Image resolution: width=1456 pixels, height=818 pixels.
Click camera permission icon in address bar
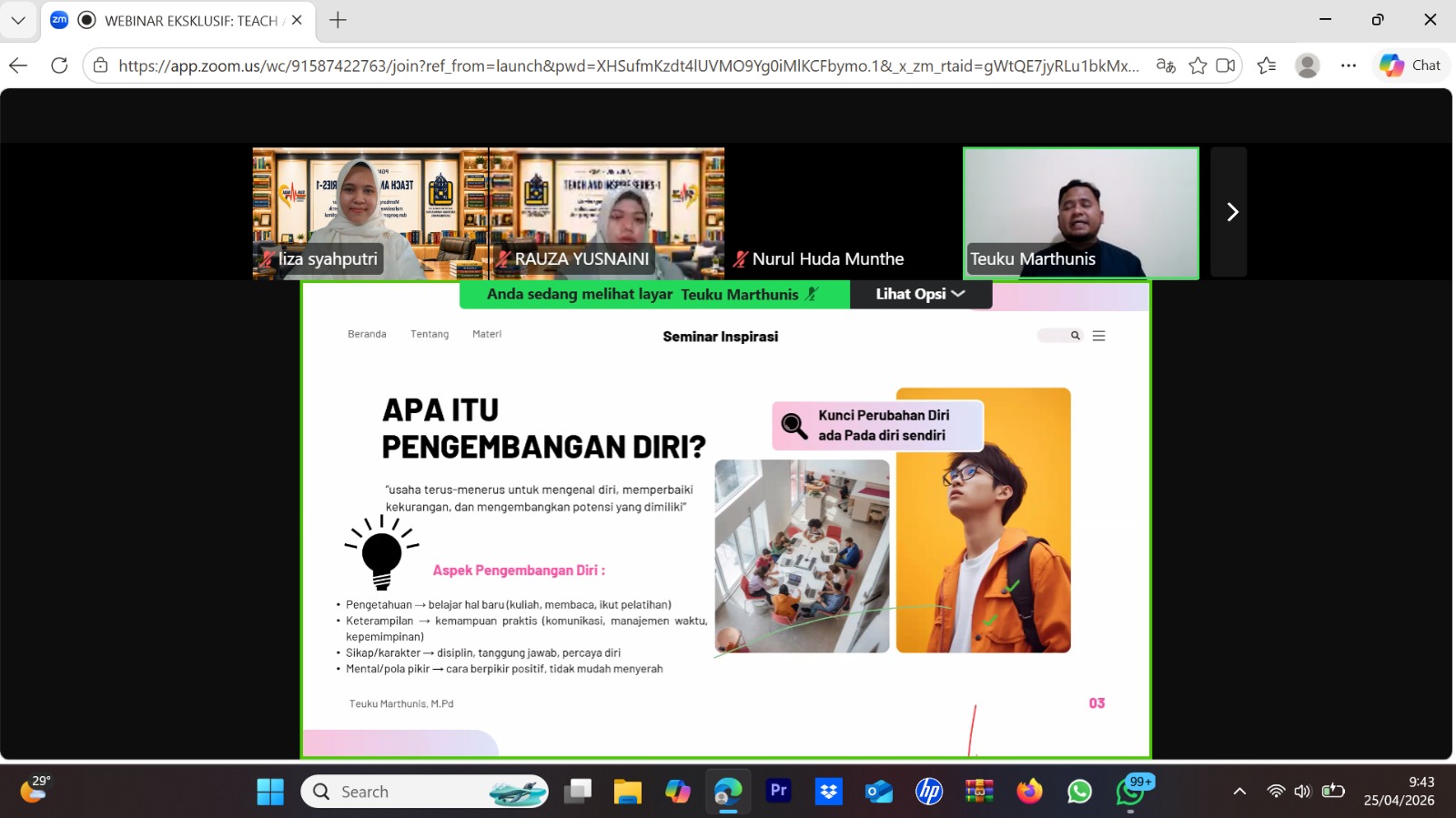point(1225,66)
